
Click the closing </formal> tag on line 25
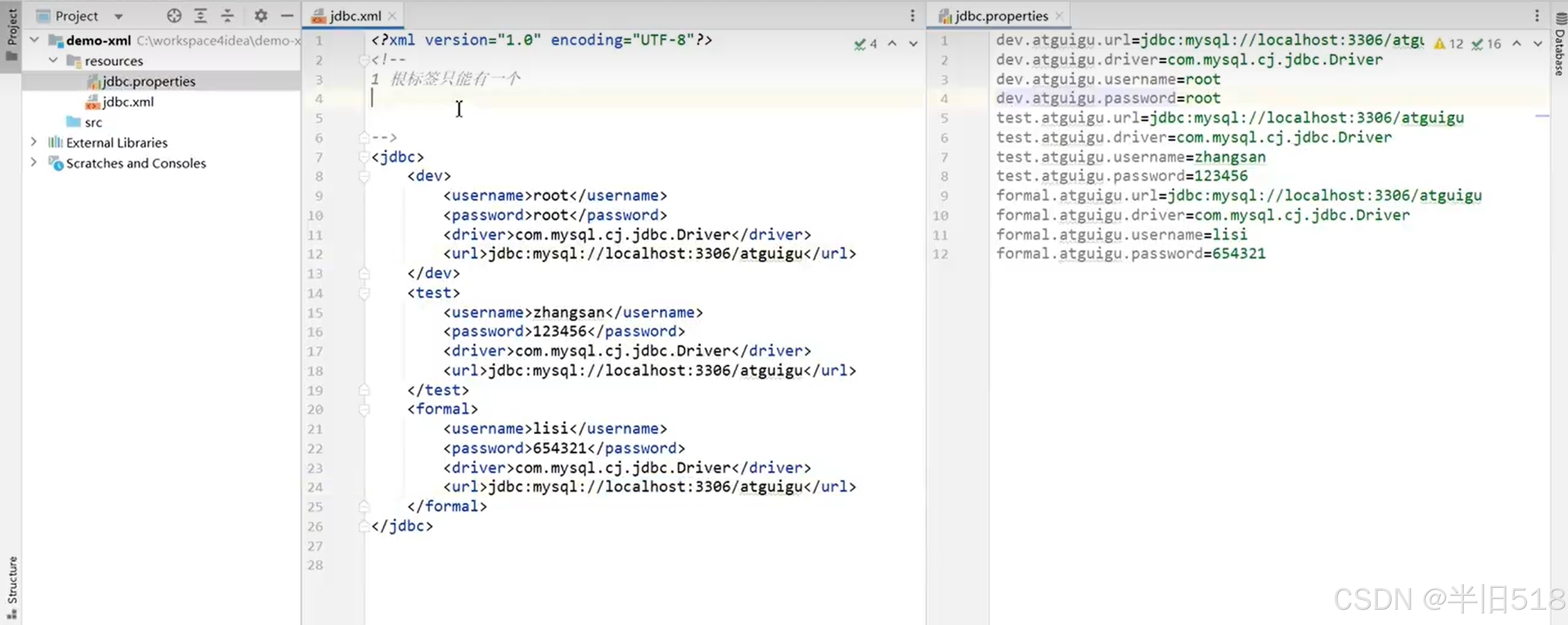[x=447, y=506]
